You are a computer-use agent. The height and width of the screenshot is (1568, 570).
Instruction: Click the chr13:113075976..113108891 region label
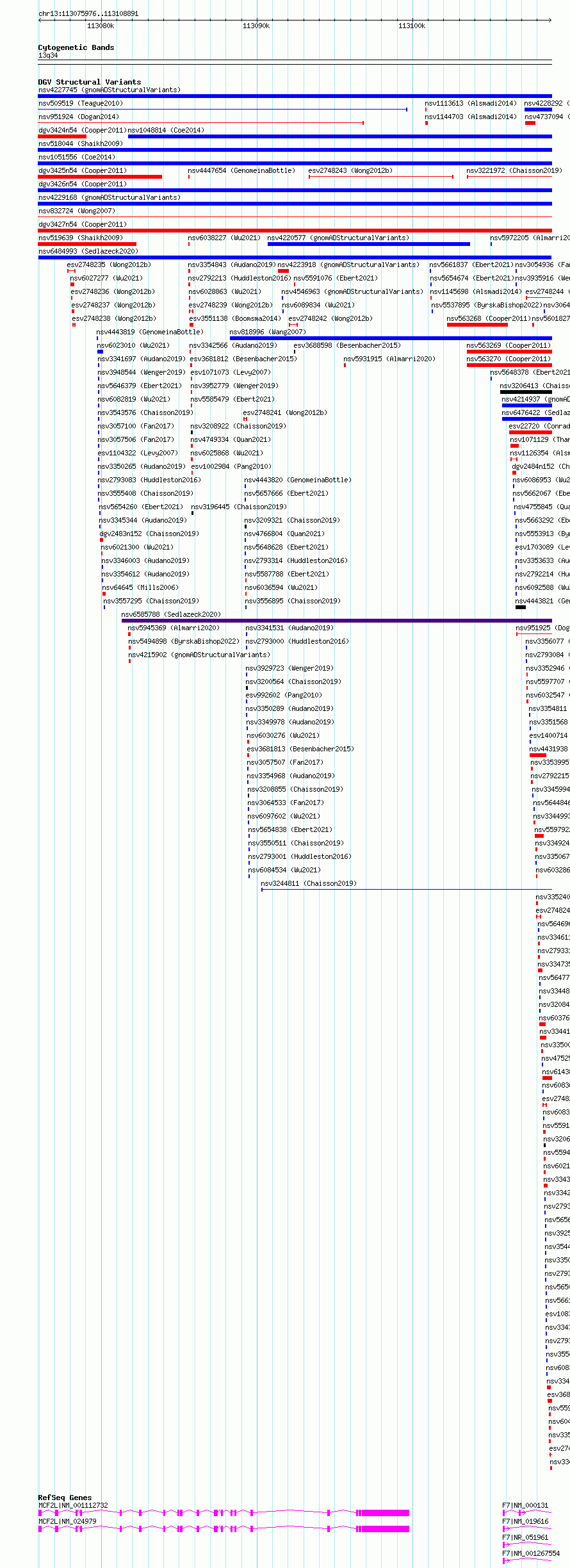[x=88, y=13]
